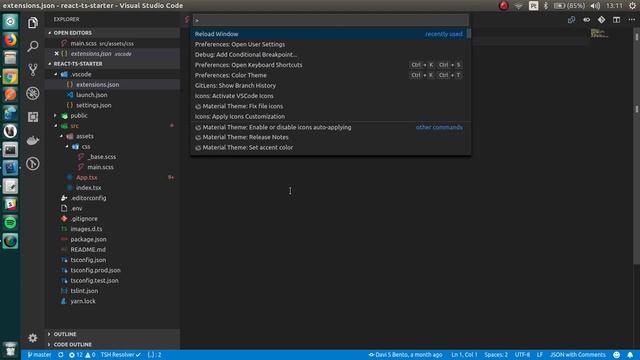The width and height of the screenshot is (640, 360).
Task: Open the editor More Actions menu
Action: (631, 20)
